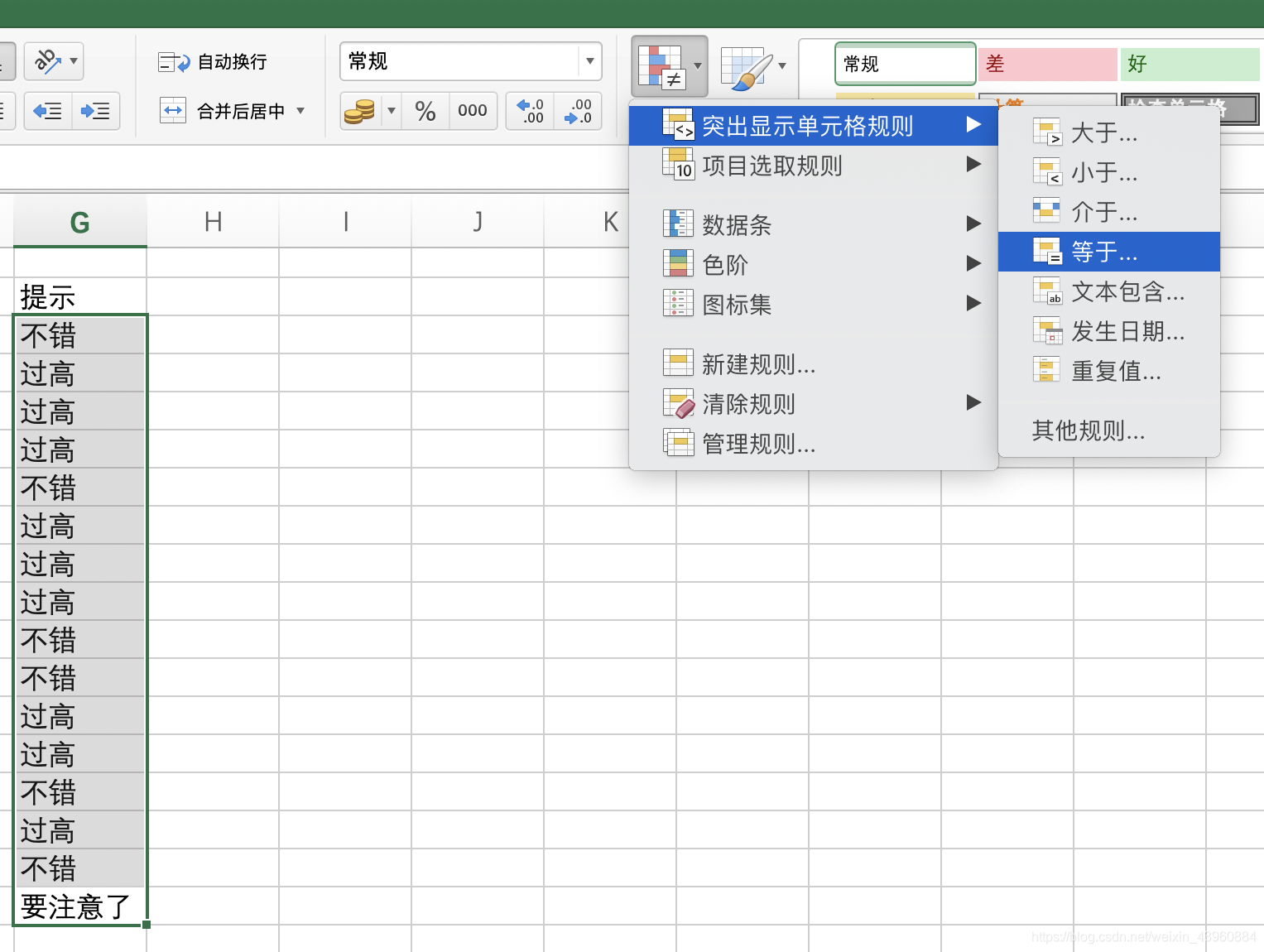Choose 管理规则... menu entry
Image resolution: width=1264 pixels, height=952 pixels.
click(x=813, y=444)
